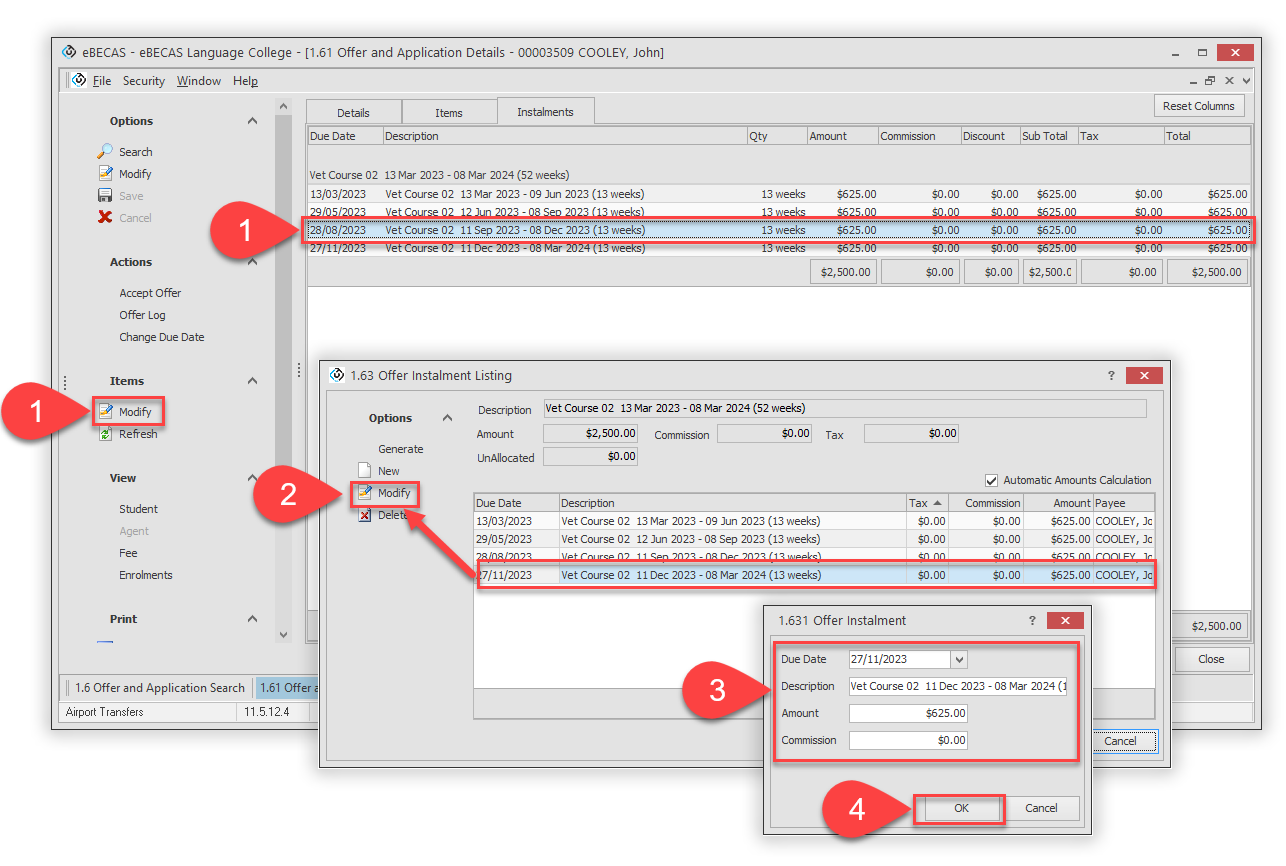Open the Due Date dropdown arrow
Viewport: 1286px width, 866px height.
tap(960, 659)
